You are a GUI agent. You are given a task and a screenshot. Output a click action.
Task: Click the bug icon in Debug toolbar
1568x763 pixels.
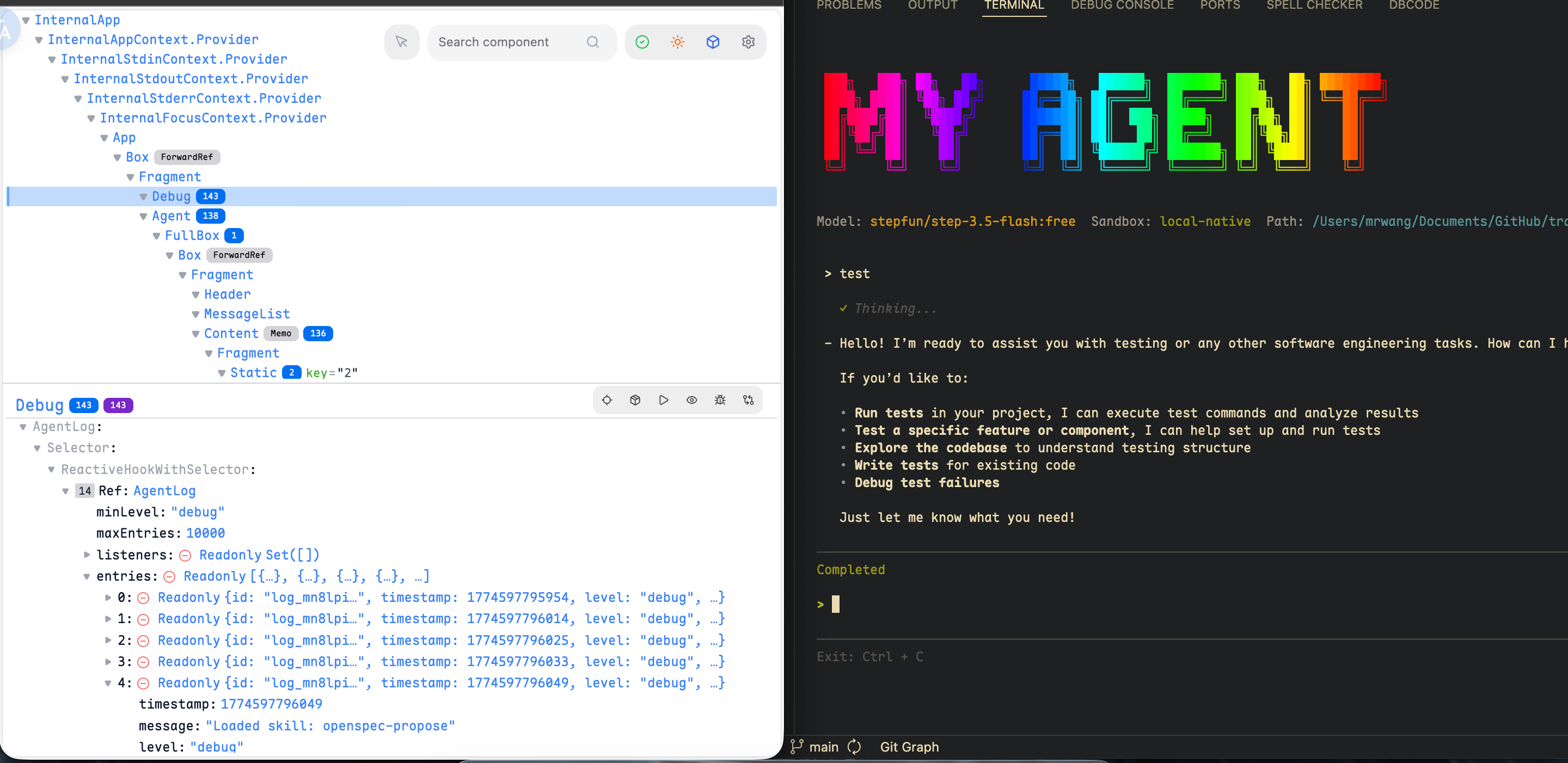pos(720,400)
